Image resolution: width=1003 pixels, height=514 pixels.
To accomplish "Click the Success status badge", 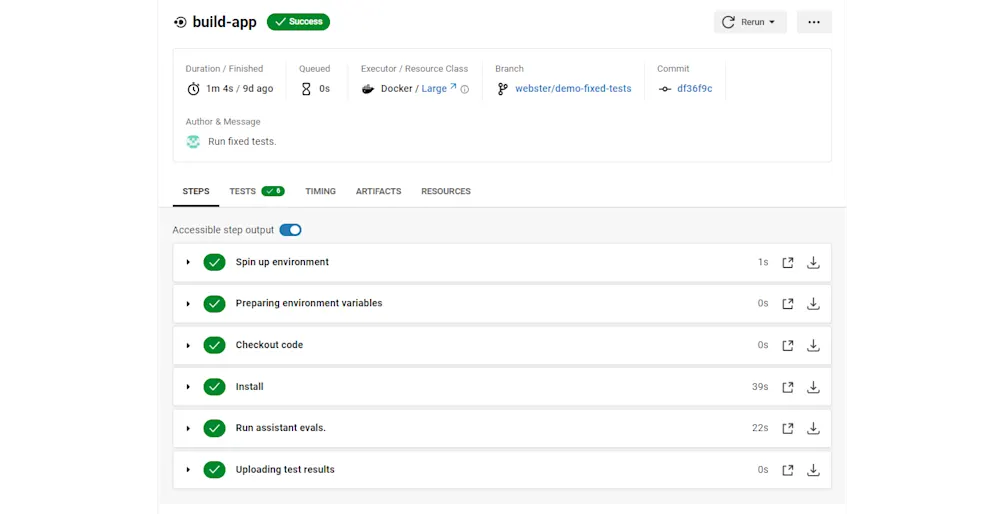I will click(299, 22).
